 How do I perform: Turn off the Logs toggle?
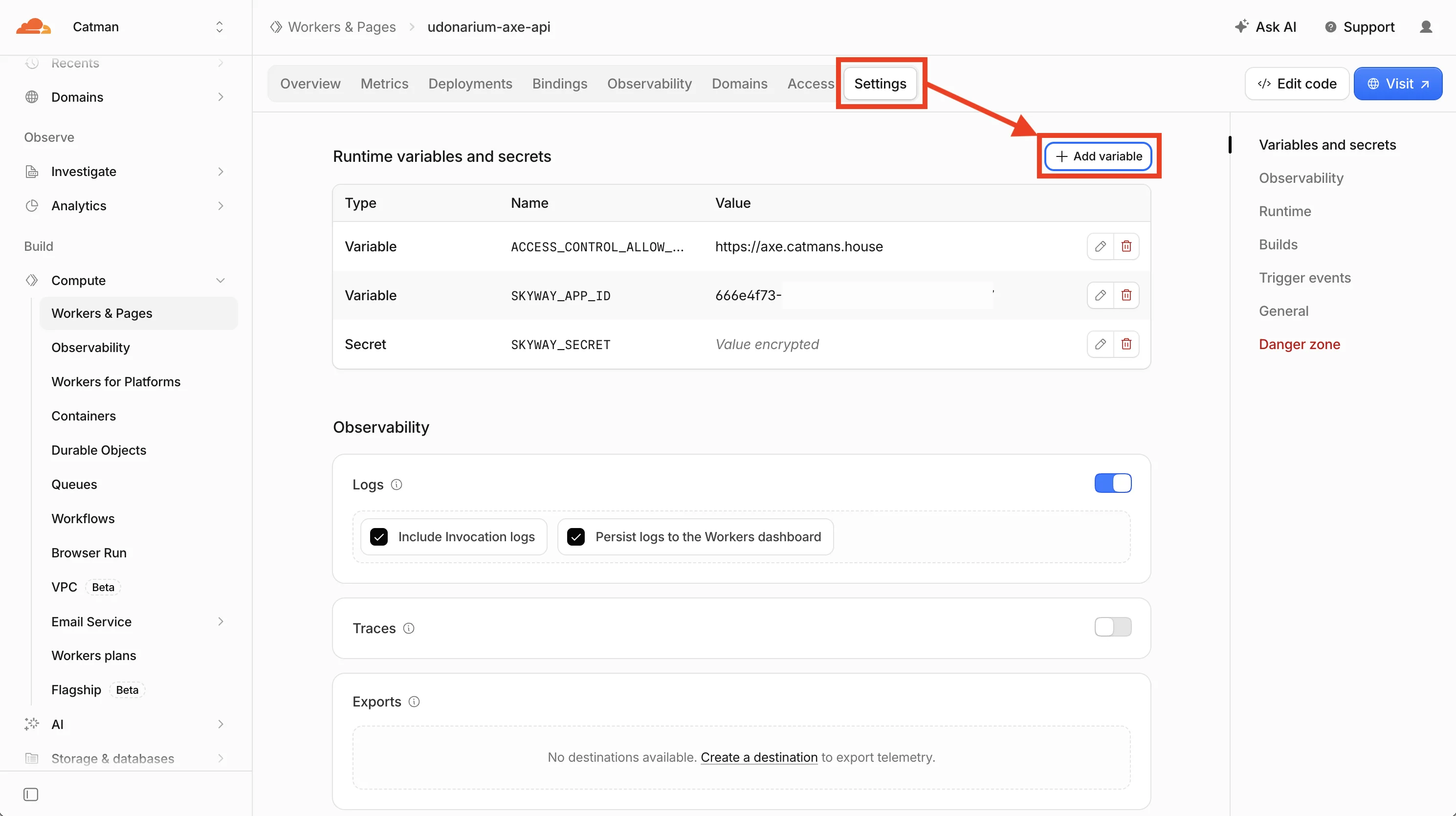1112,483
